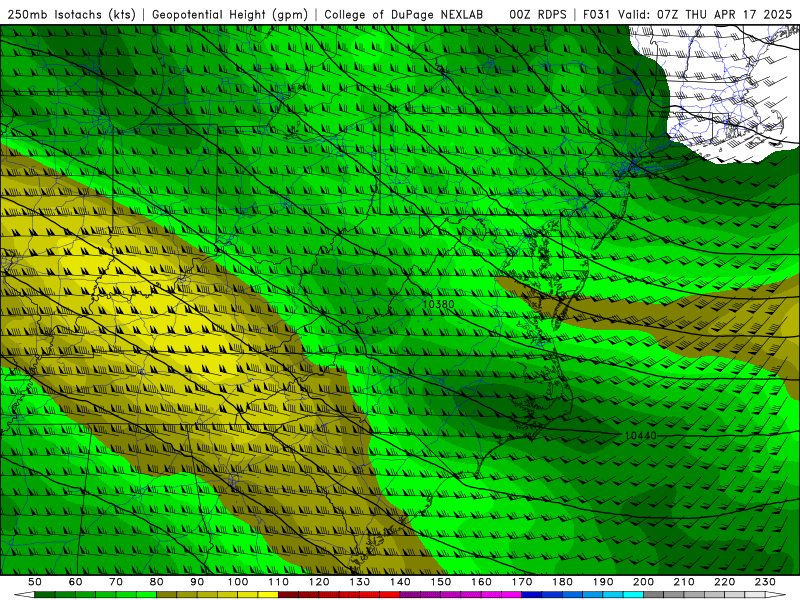Select the bright yellow 105–110 knot legend swatch
Screen dimensions: 800x600
coord(268,594)
